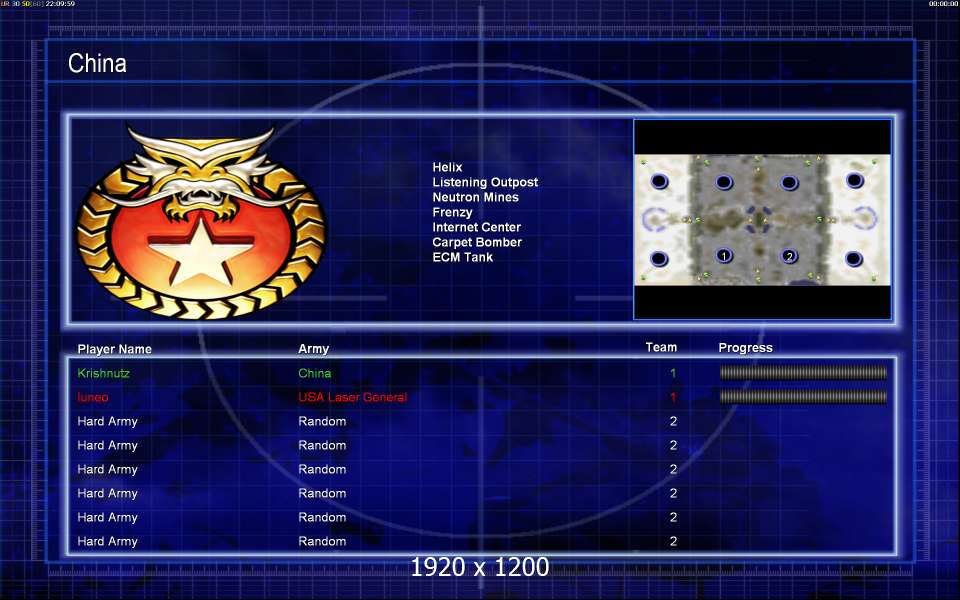This screenshot has height=600, width=960.
Task: Click the "Team" column header
Action: pos(661,347)
